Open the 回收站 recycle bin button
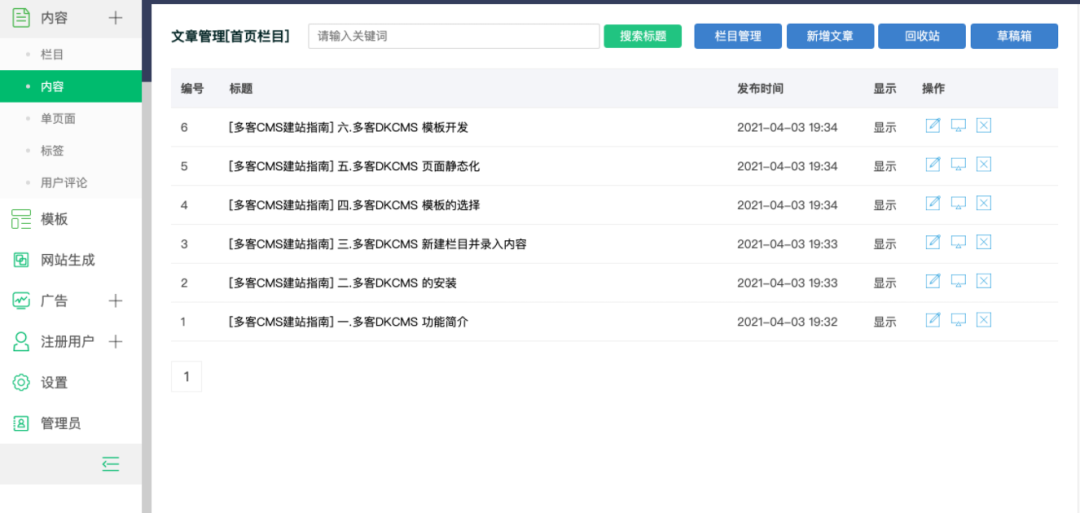 [922, 36]
